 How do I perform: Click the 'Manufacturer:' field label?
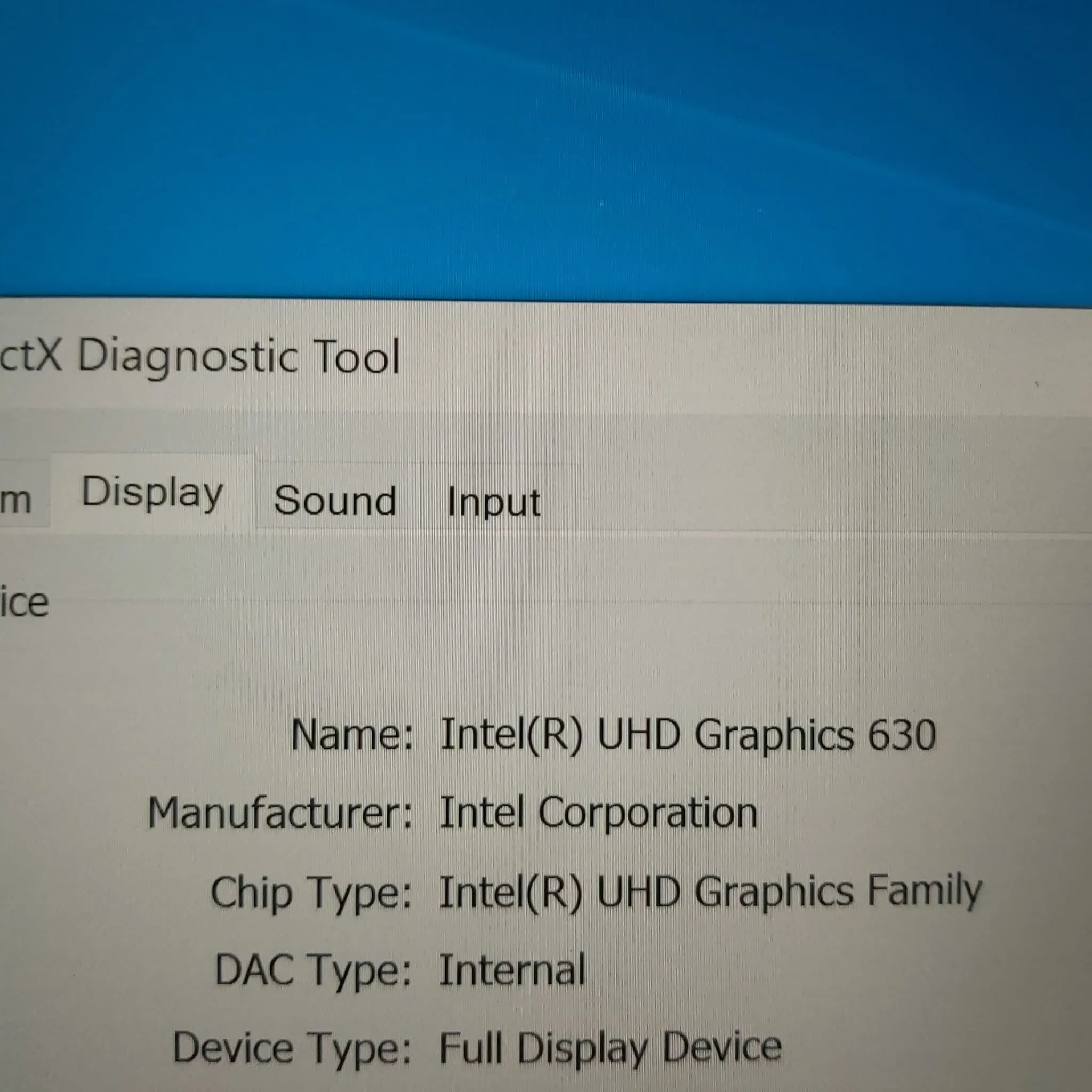point(280,813)
